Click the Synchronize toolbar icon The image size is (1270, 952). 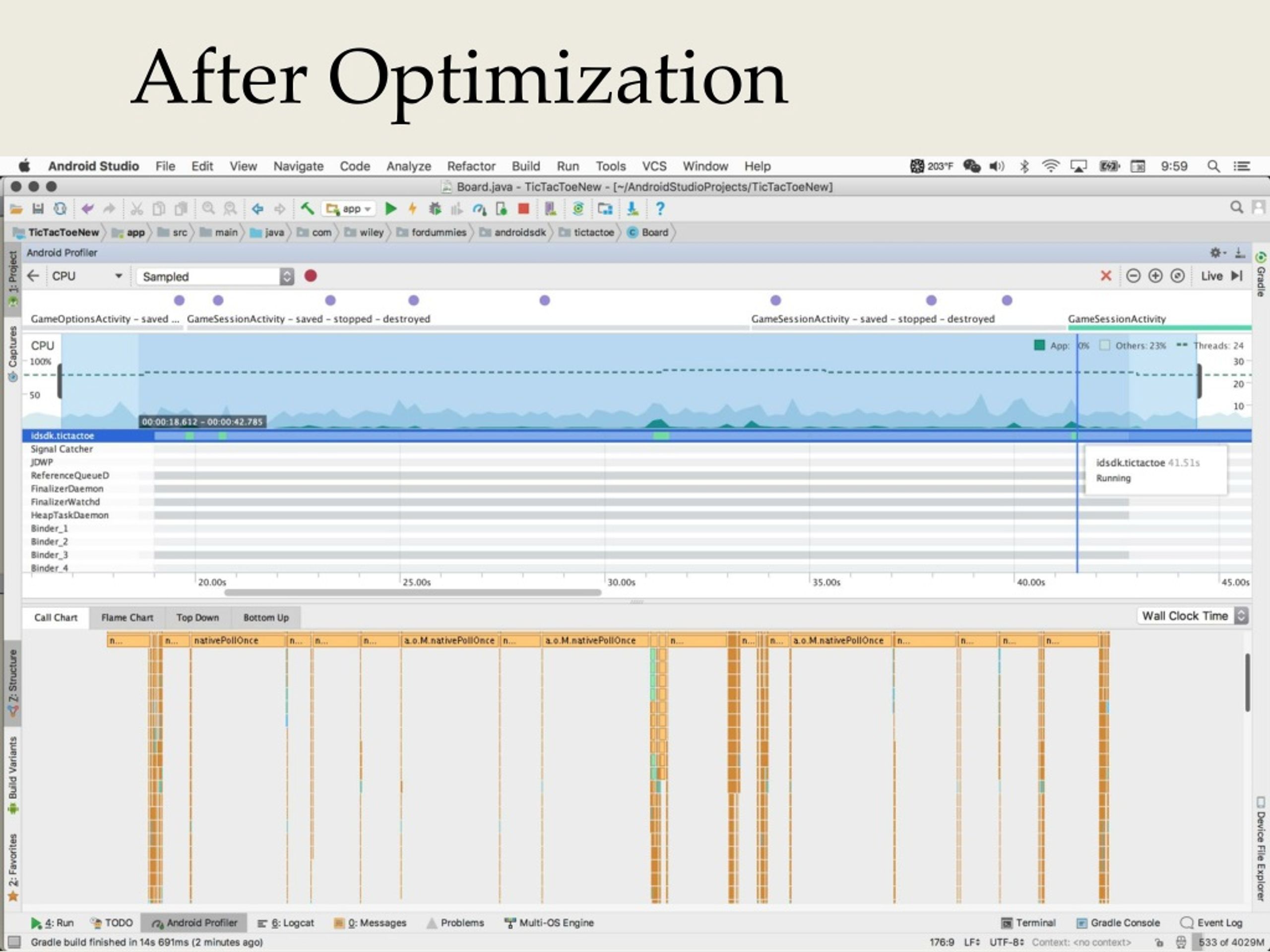click(x=60, y=209)
